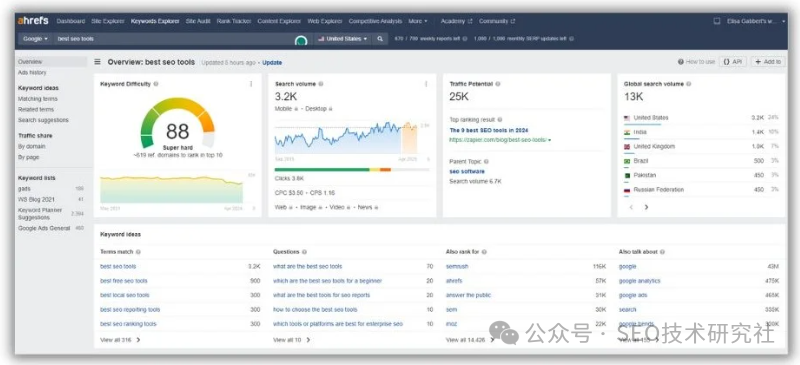Click the window icon near account name
The image size is (800, 365).
click(717, 21)
